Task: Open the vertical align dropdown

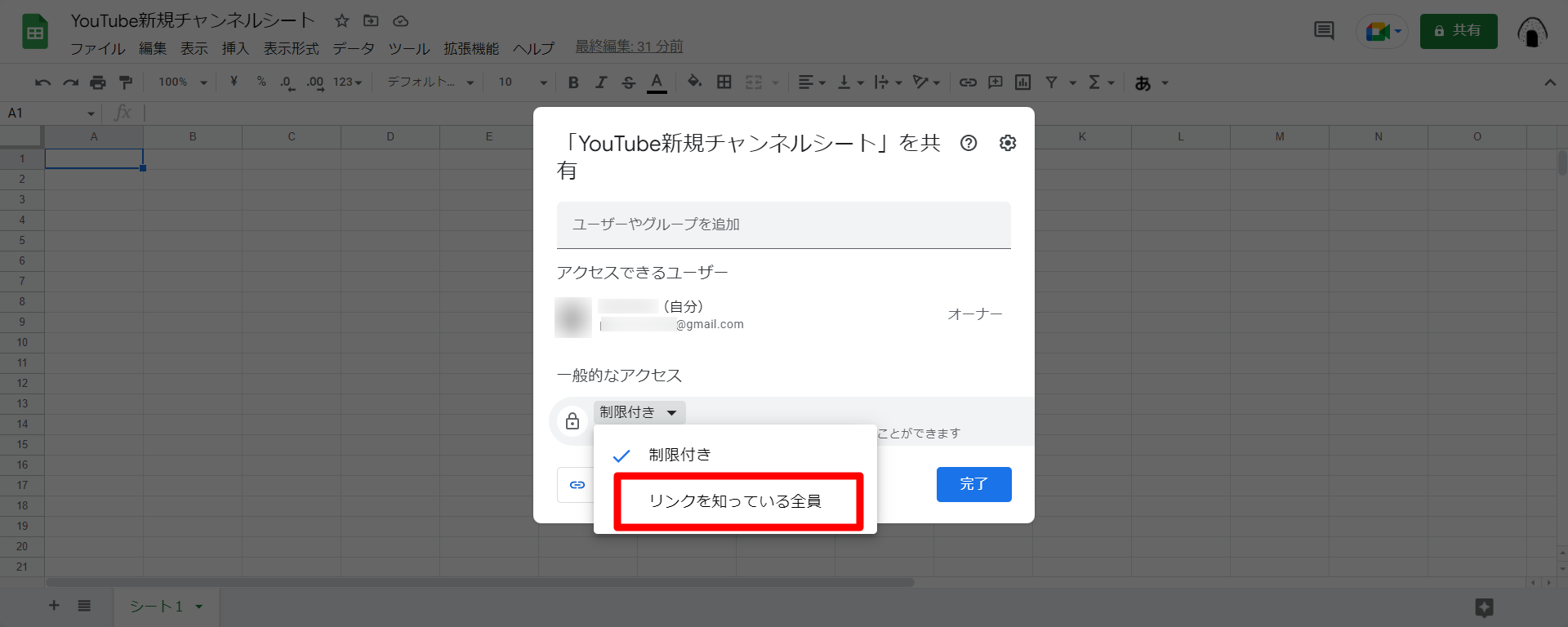Action: [851, 82]
